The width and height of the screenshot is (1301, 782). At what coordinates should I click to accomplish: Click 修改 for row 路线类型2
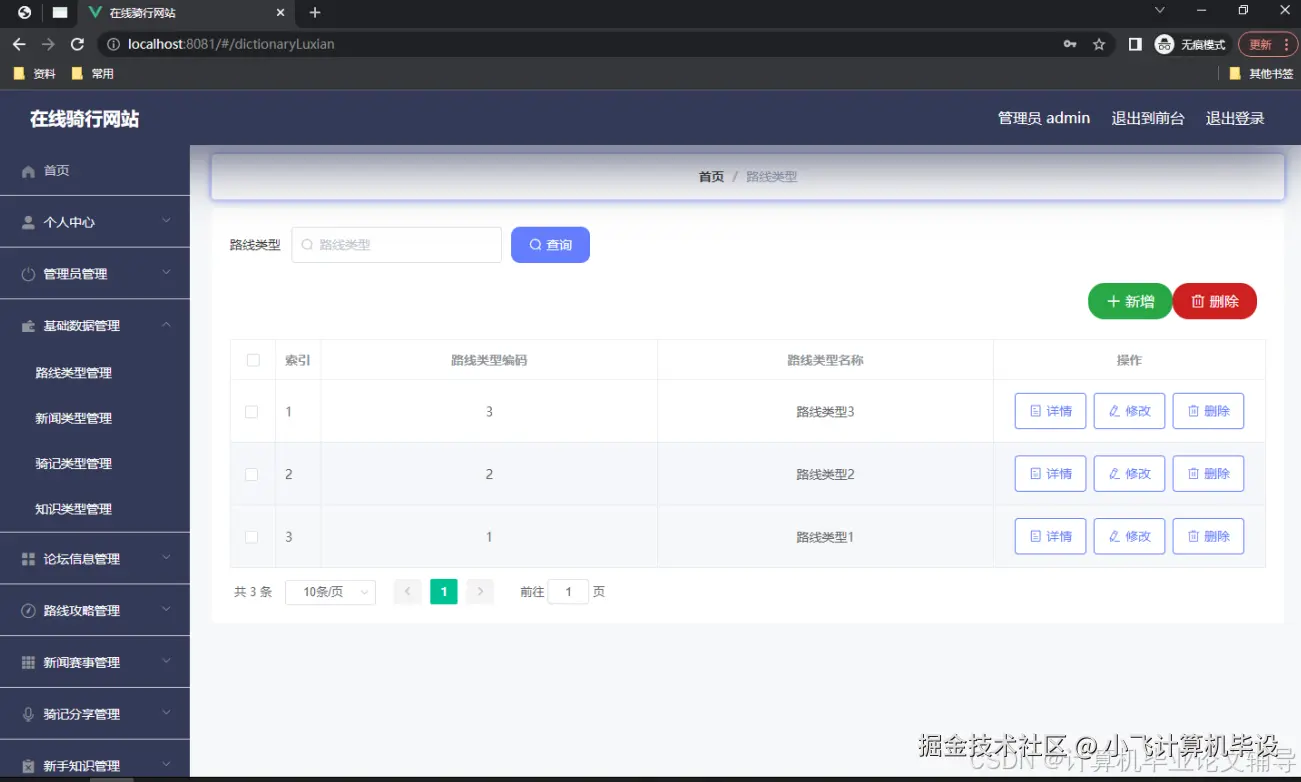pos(1129,474)
